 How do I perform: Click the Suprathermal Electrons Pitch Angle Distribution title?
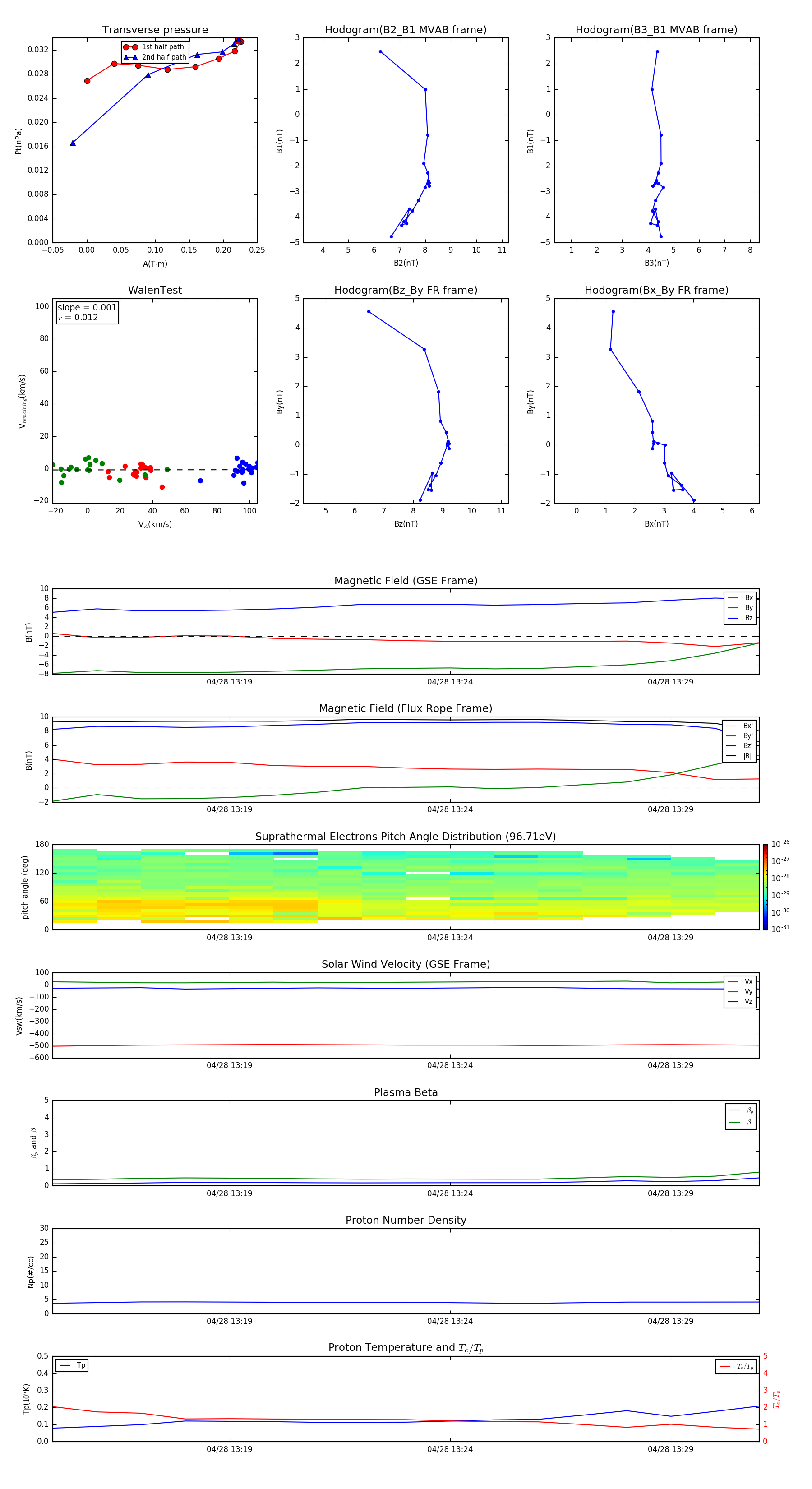click(x=405, y=837)
